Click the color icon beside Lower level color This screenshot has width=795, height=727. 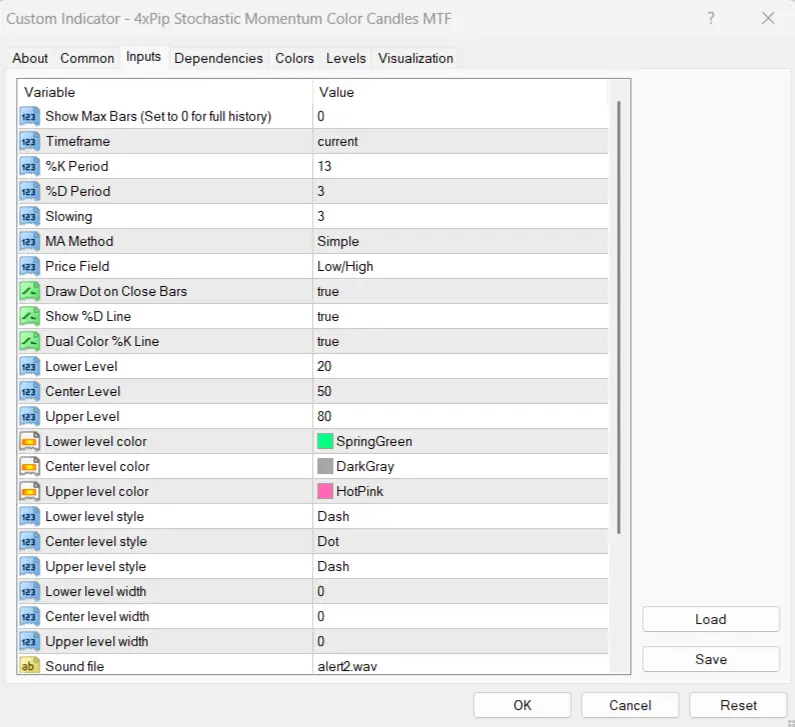pyautogui.click(x=29, y=441)
